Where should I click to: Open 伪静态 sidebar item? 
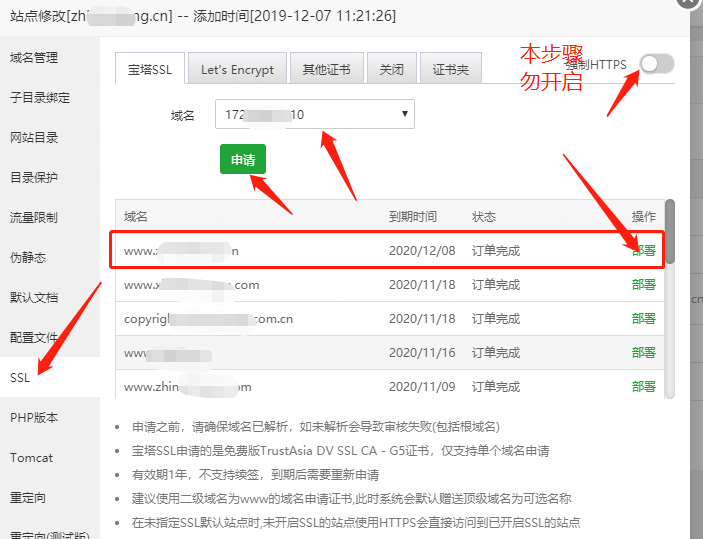pos(28,257)
